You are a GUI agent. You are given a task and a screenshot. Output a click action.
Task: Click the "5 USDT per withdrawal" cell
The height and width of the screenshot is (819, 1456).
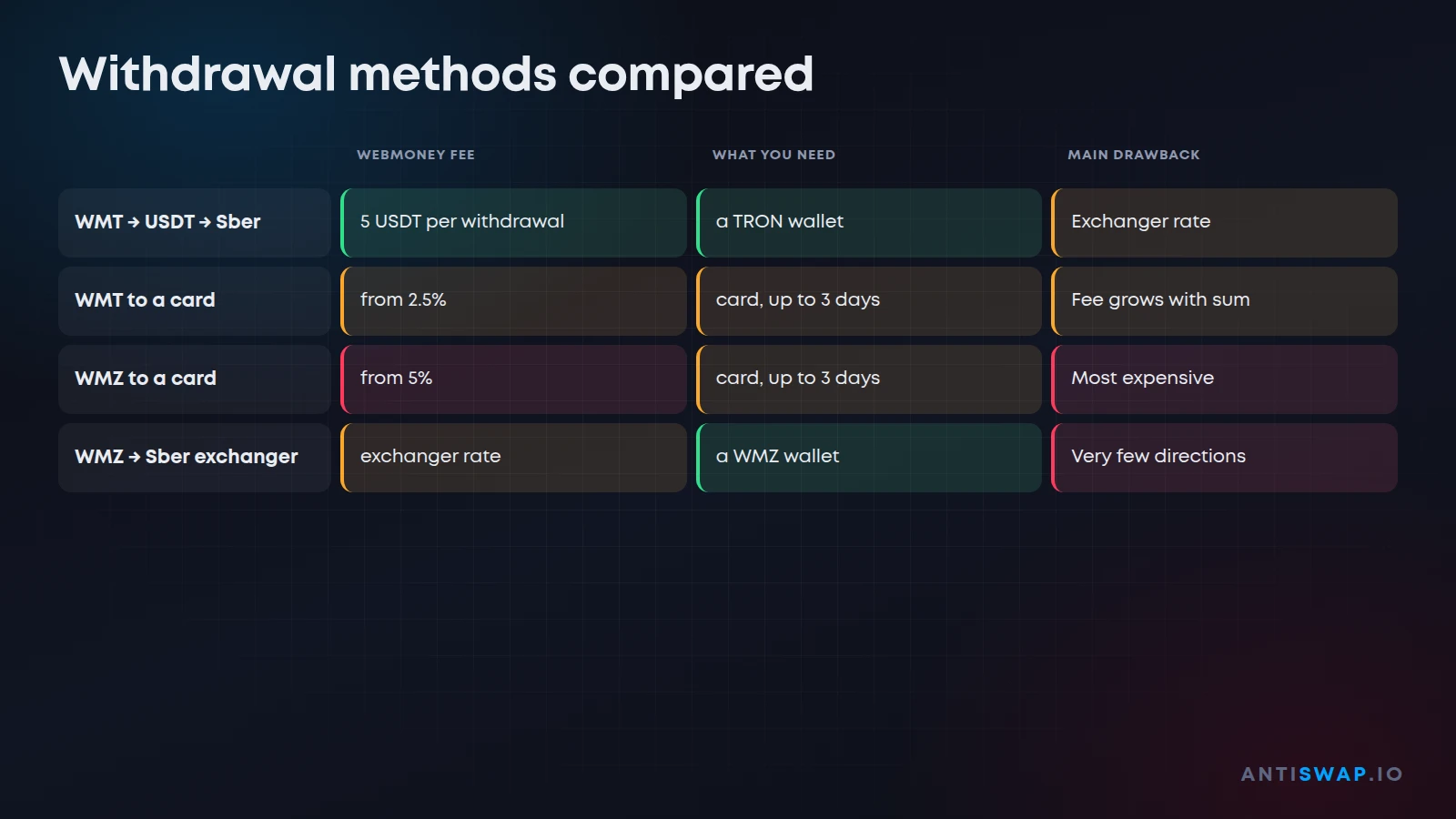[513, 223]
